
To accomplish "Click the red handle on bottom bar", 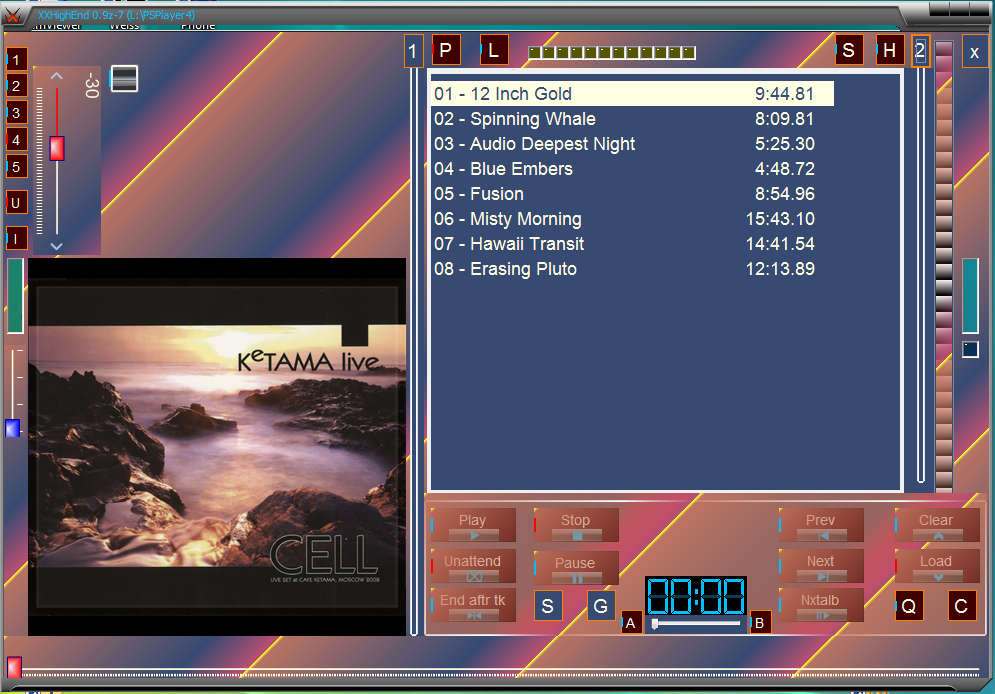I will pyautogui.click(x=14, y=667).
